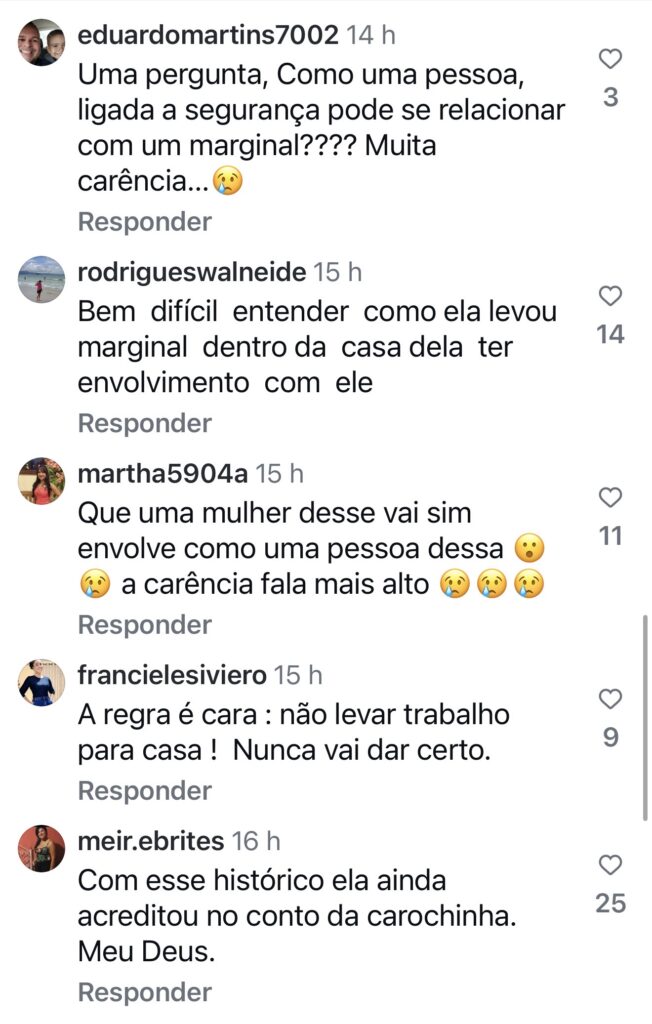
Task: Reply to martha5904a's comment
Action: point(144,626)
